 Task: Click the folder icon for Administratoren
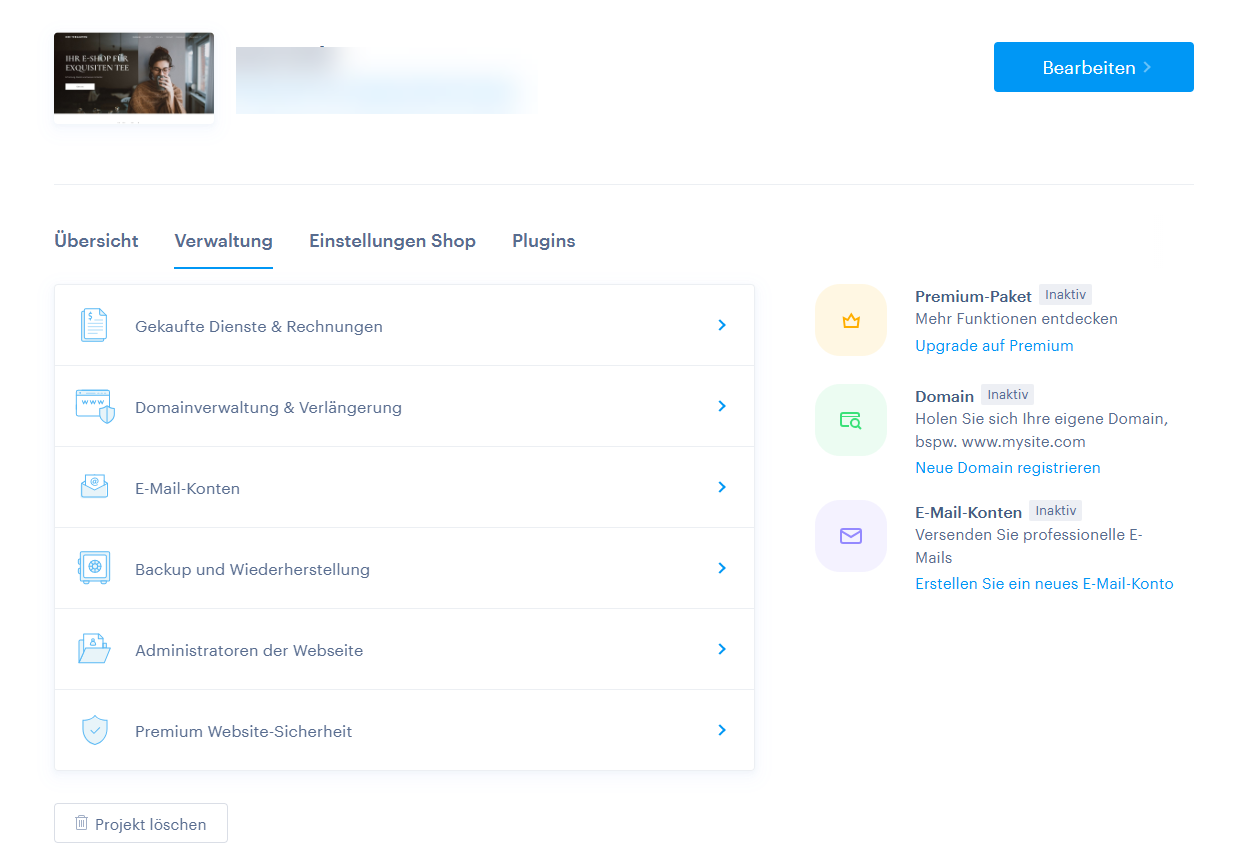[x=94, y=650]
